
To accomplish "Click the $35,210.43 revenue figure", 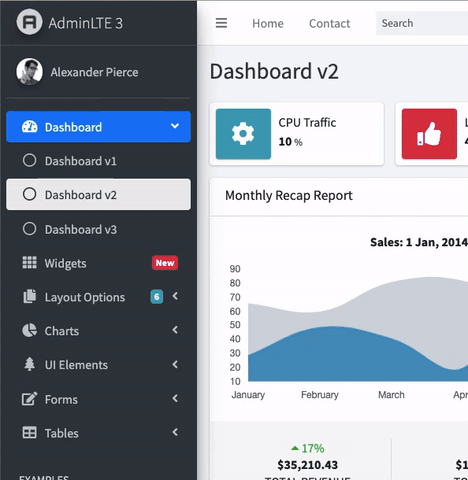I will tap(308, 465).
